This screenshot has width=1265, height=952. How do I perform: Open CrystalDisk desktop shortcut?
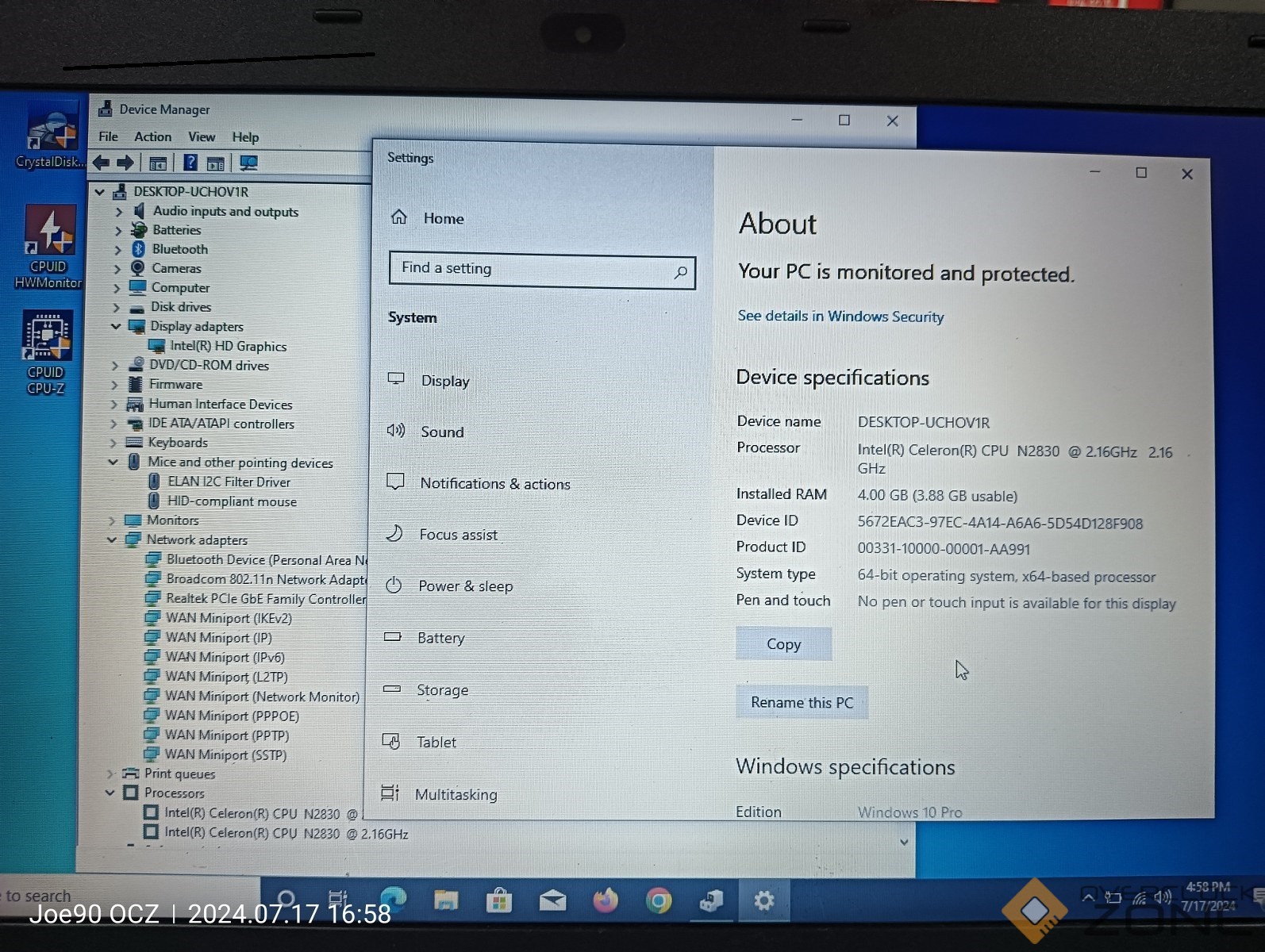click(x=50, y=136)
